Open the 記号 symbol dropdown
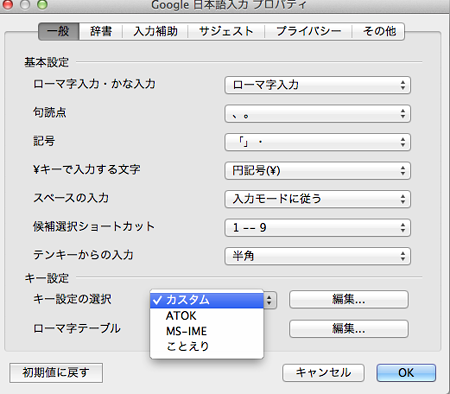450x394 pixels. tap(317, 142)
